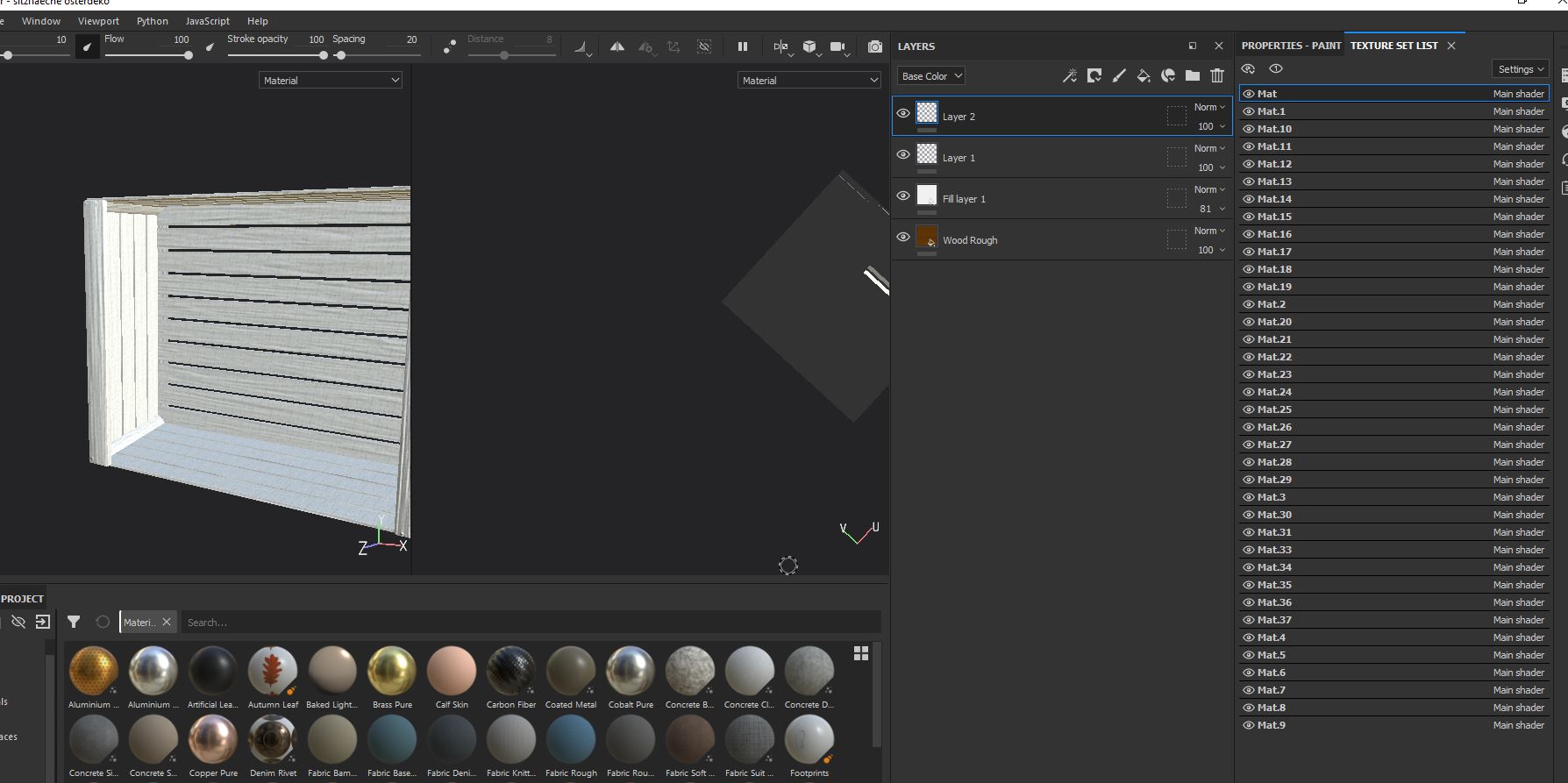Delete selected layer with trash icon
Viewport: 1568px width, 783px height.
point(1216,76)
